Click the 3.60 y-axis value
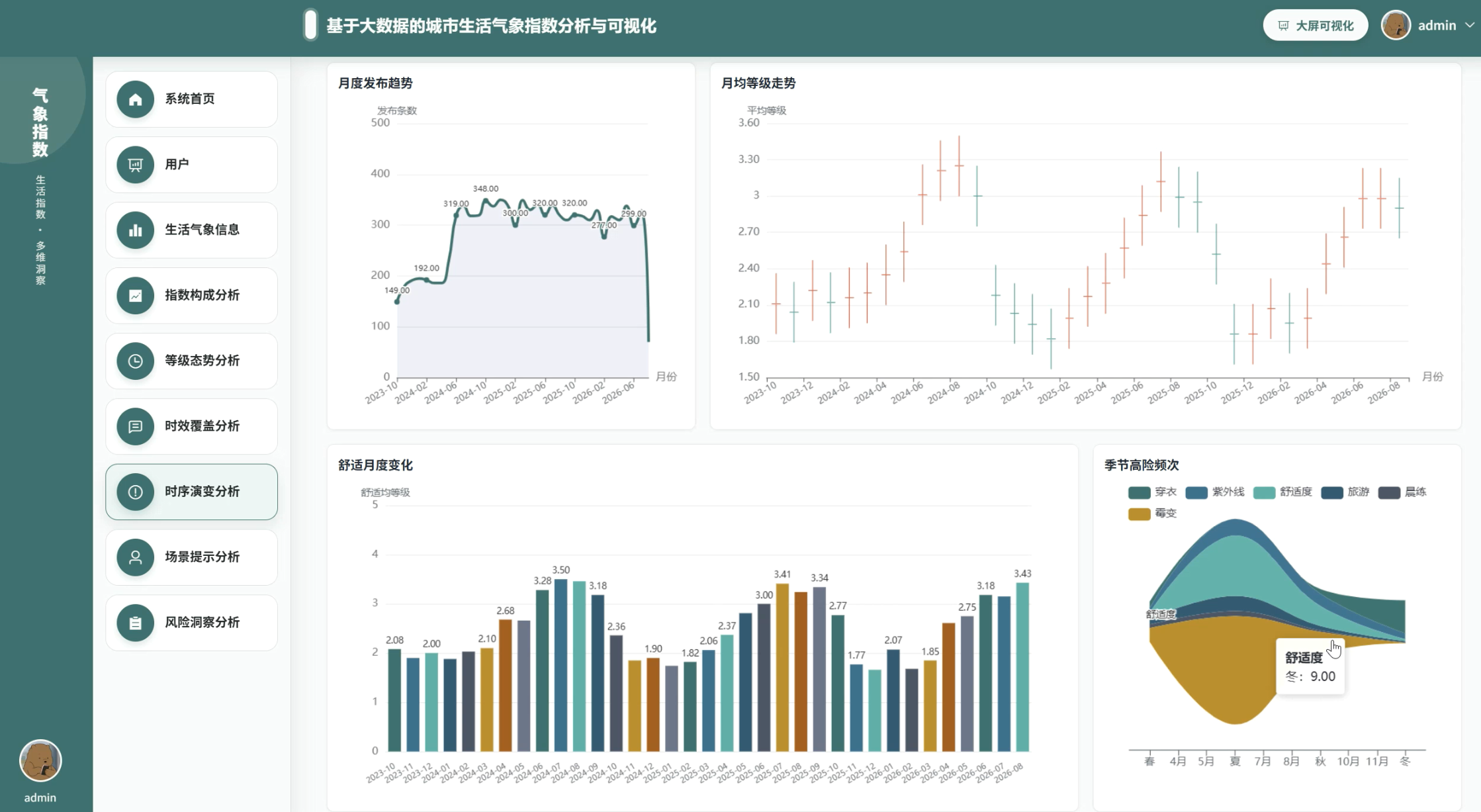 (749, 122)
